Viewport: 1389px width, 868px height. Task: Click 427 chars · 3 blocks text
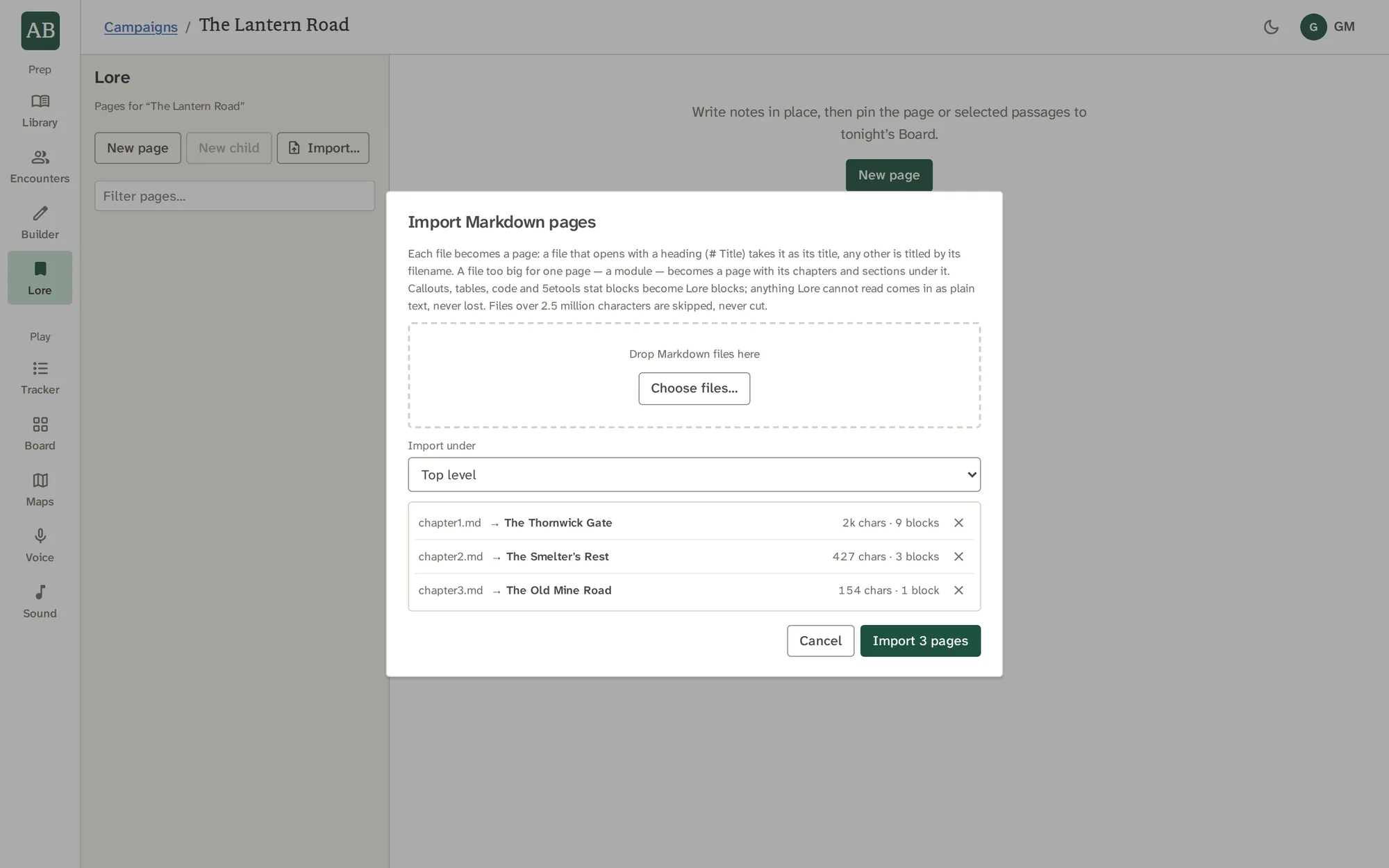[x=885, y=556]
